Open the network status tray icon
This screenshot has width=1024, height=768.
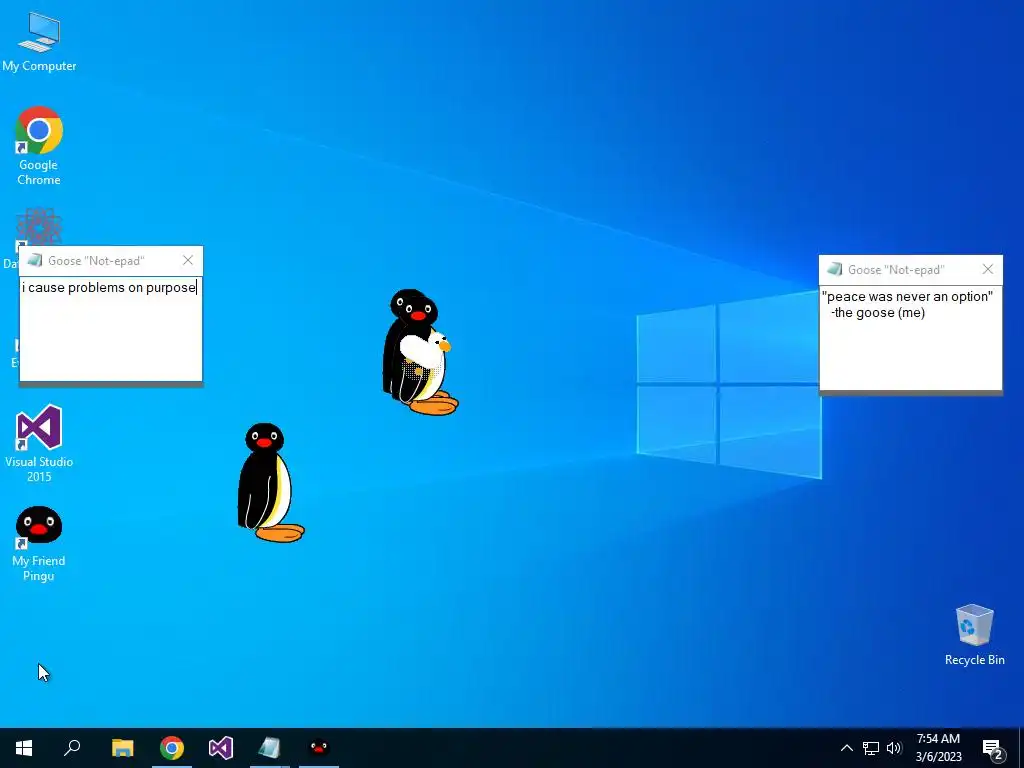871,748
